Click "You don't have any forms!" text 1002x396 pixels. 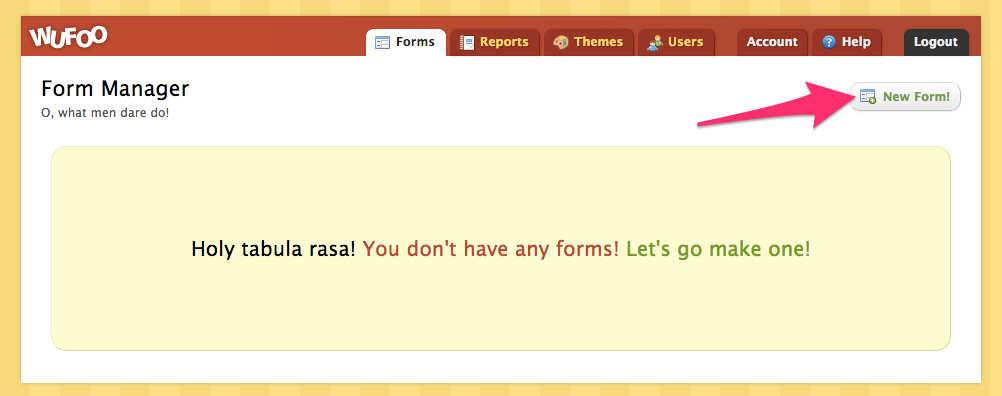click(x=491, y=249)
